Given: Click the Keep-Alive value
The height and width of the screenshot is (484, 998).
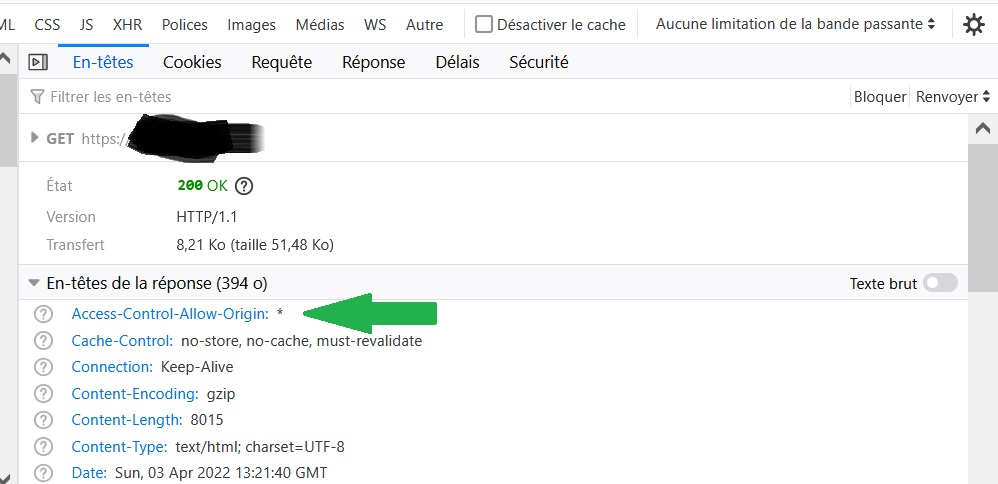Looking at the screenshot, I should [197, 367].
